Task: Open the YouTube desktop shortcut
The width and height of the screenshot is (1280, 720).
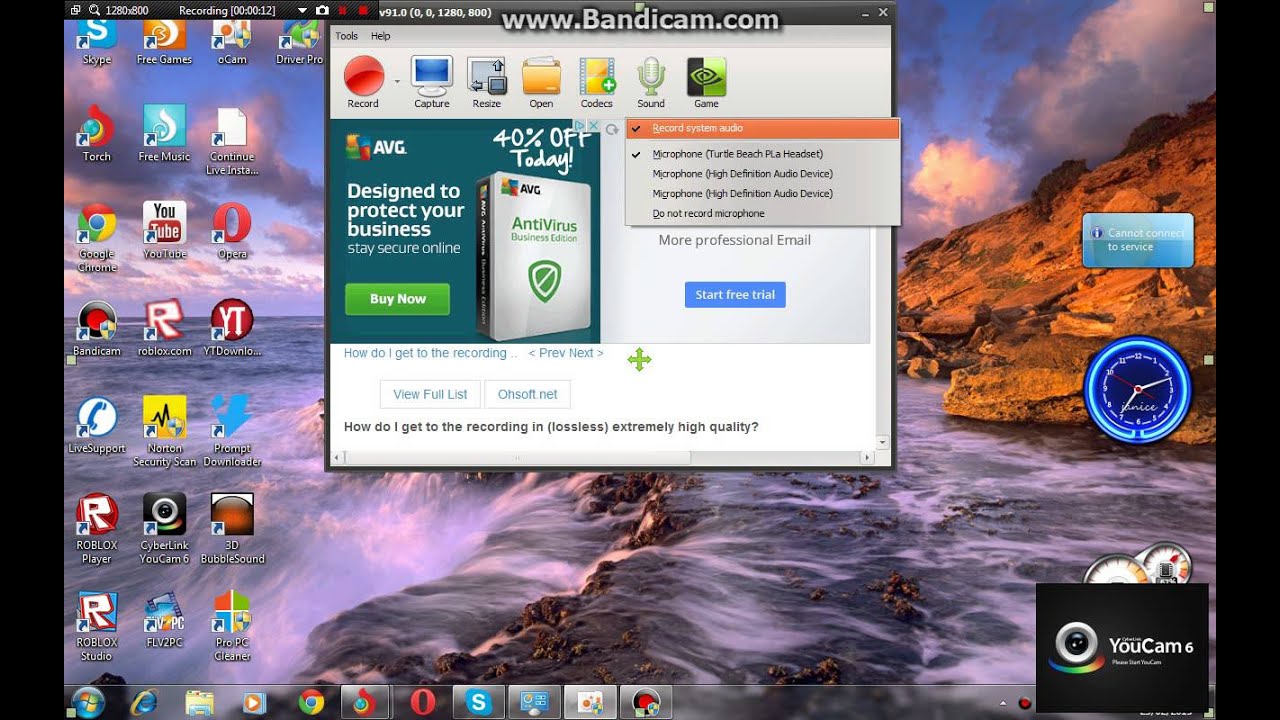Action: [x=164, y=230]
